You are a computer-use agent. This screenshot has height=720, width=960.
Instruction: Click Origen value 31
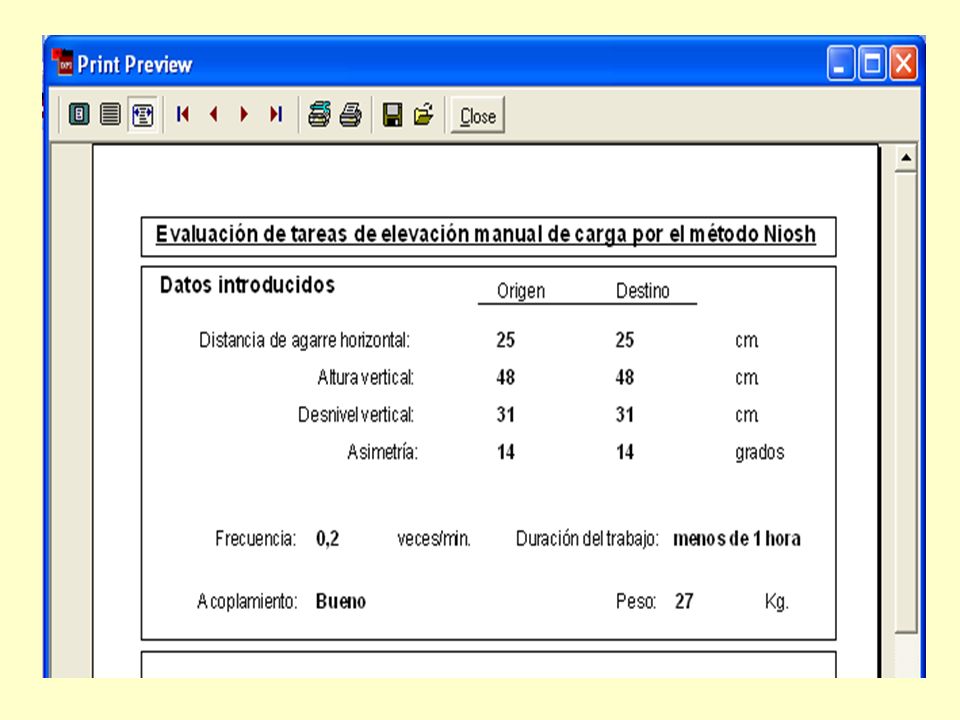tap(506, 415)
